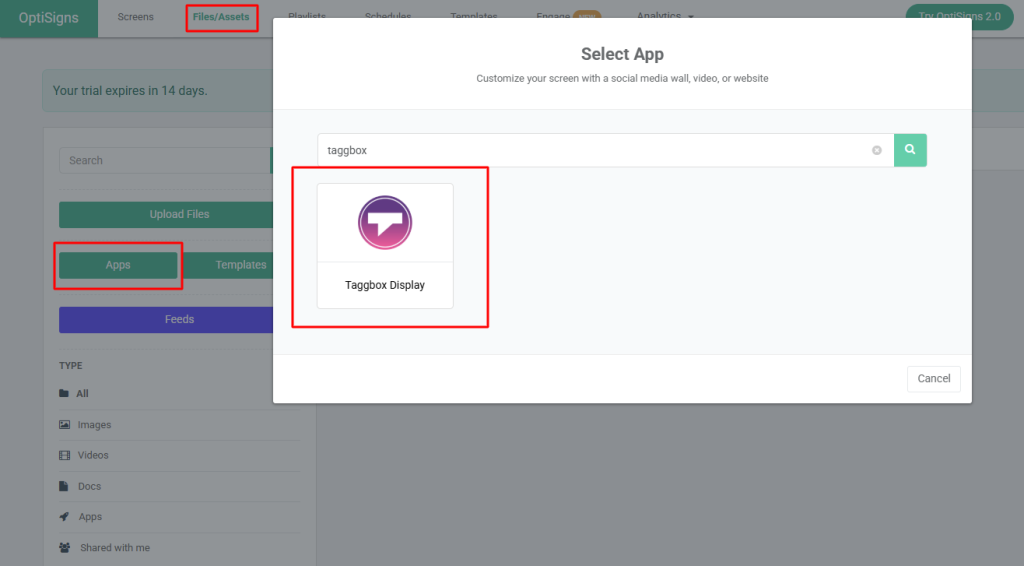Open the Files/Assets tab

coord(221,17)
